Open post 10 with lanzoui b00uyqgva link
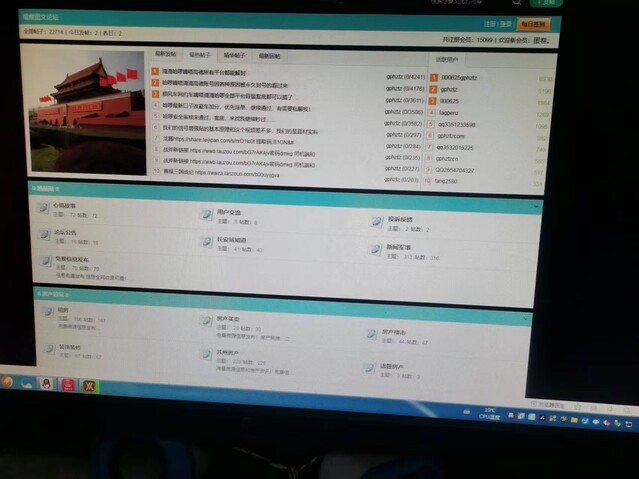The width and height of the screenshot is (639, 479). (x=221, y=173)
